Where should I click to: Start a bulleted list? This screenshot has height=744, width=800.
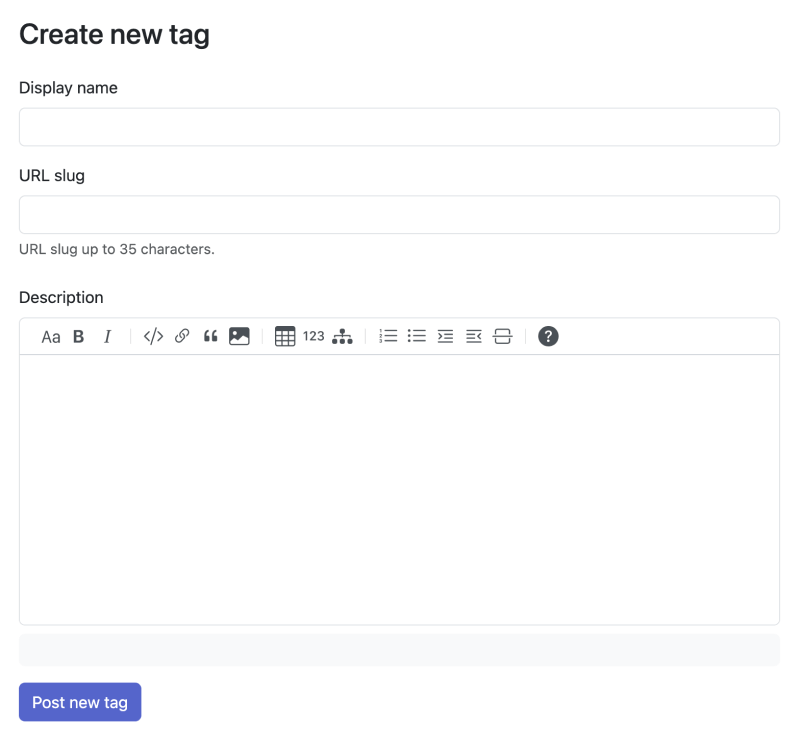[417, 337]
